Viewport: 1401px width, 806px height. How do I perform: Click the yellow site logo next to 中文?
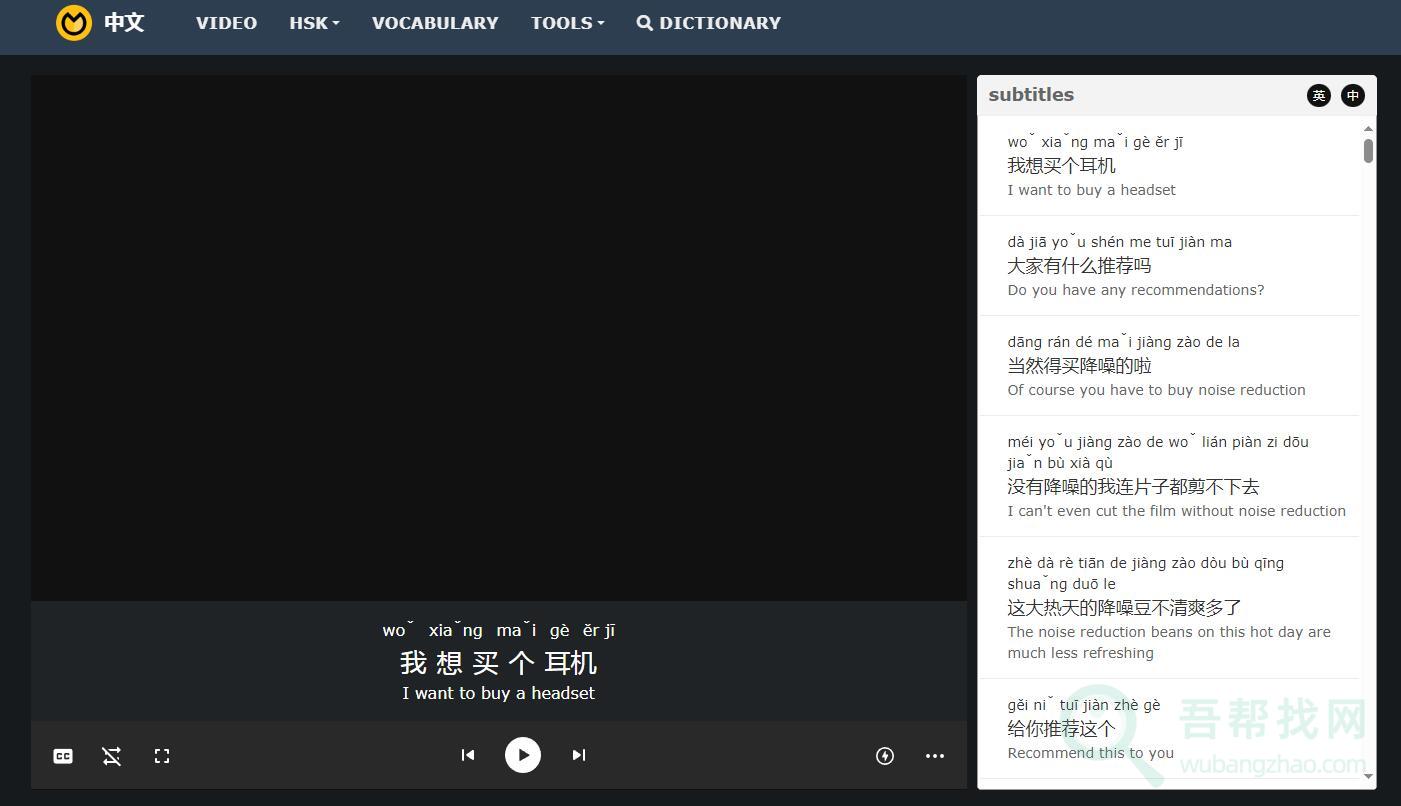click(x=73, y=22)
